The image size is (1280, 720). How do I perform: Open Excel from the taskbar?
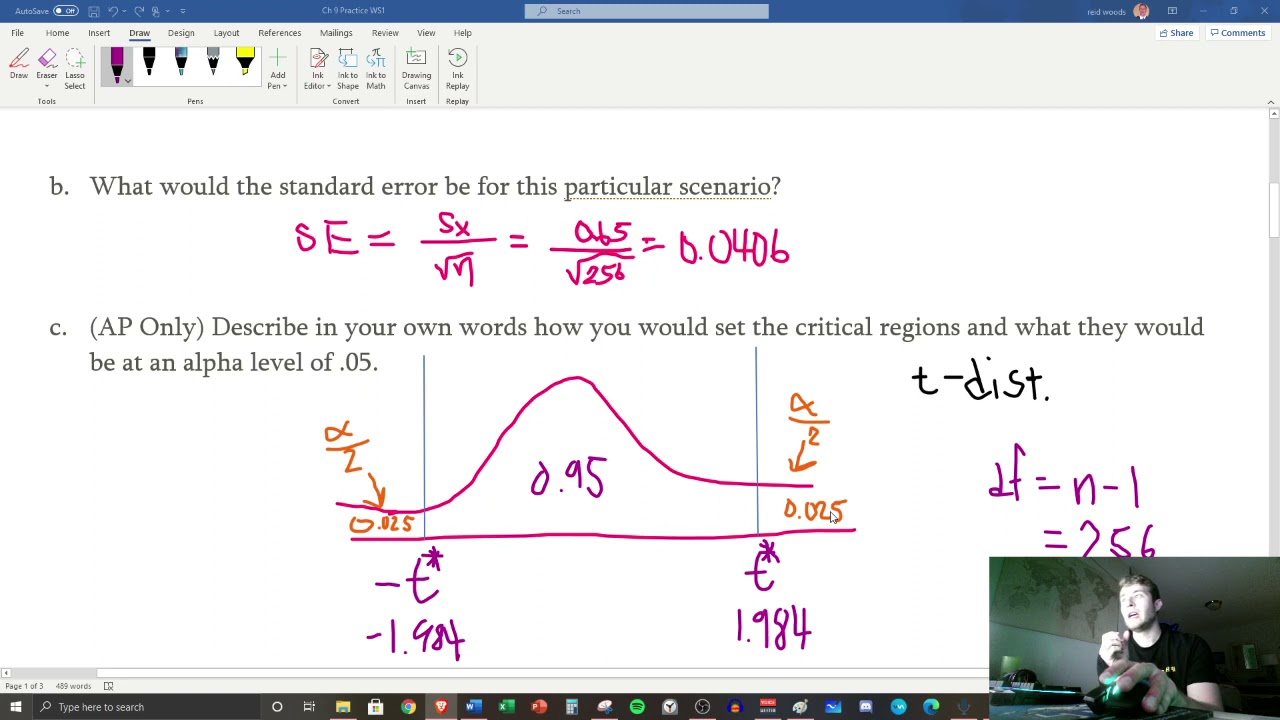click(x=506, y=707)
